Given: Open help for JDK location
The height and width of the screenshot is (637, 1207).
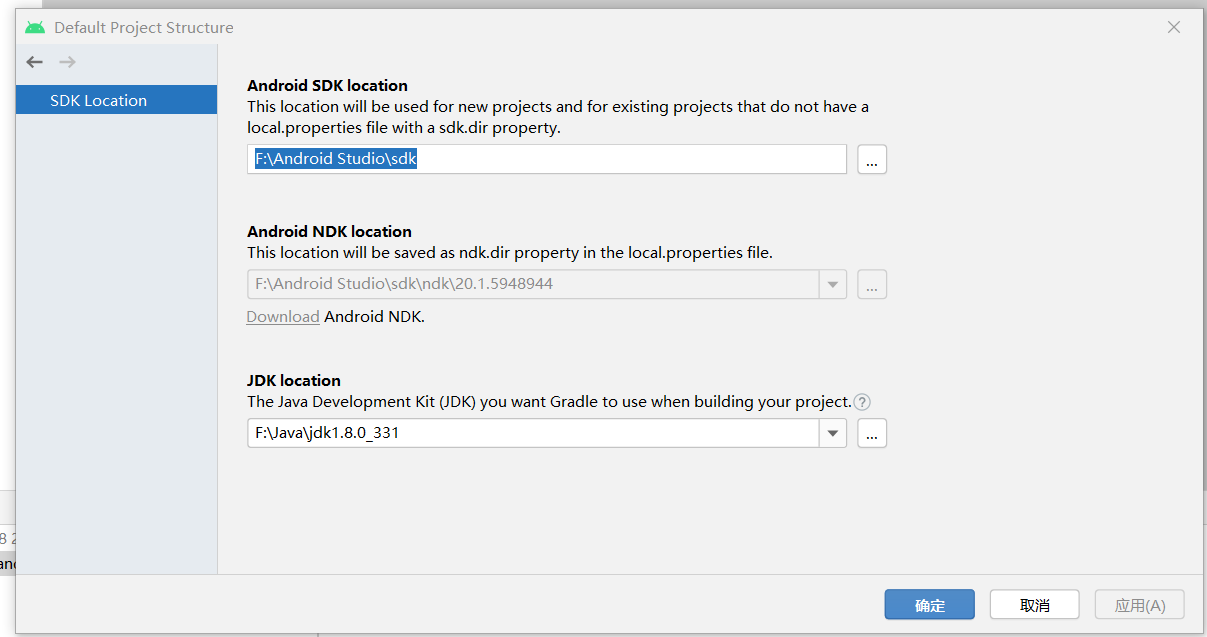Looking at the screenshot, I should tap(862, 402).
